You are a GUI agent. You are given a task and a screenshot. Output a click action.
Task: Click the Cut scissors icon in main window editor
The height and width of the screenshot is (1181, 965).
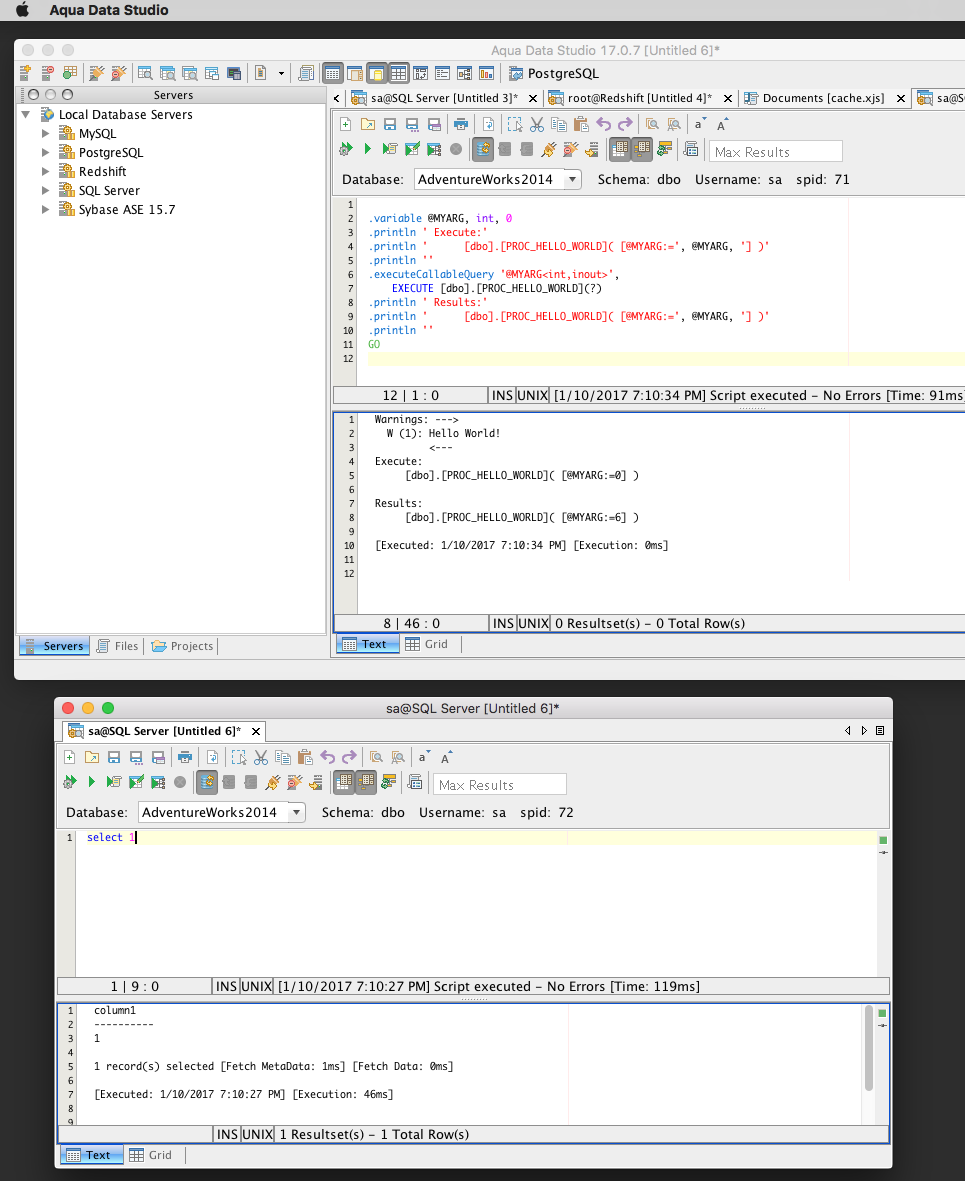536,124
